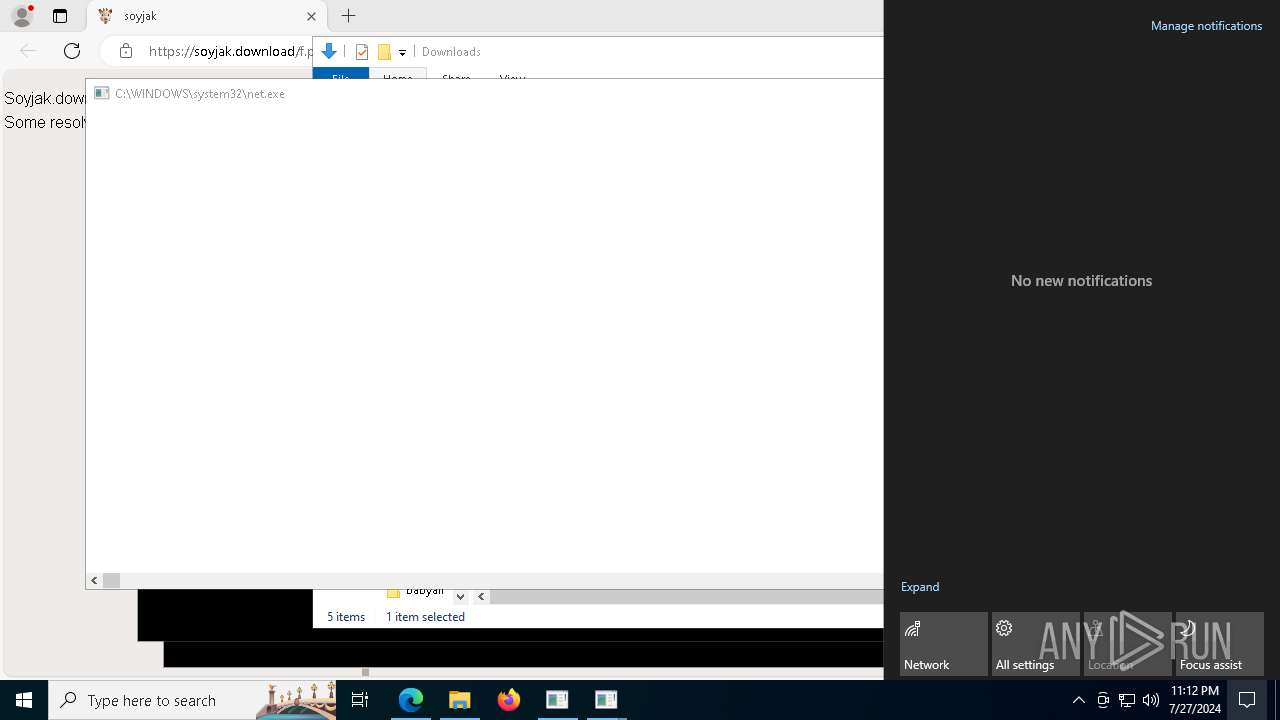Viewport: 1280px width, 720px height.
Task: Toggle the Location quick action
Action: (x=1128, y=644)
